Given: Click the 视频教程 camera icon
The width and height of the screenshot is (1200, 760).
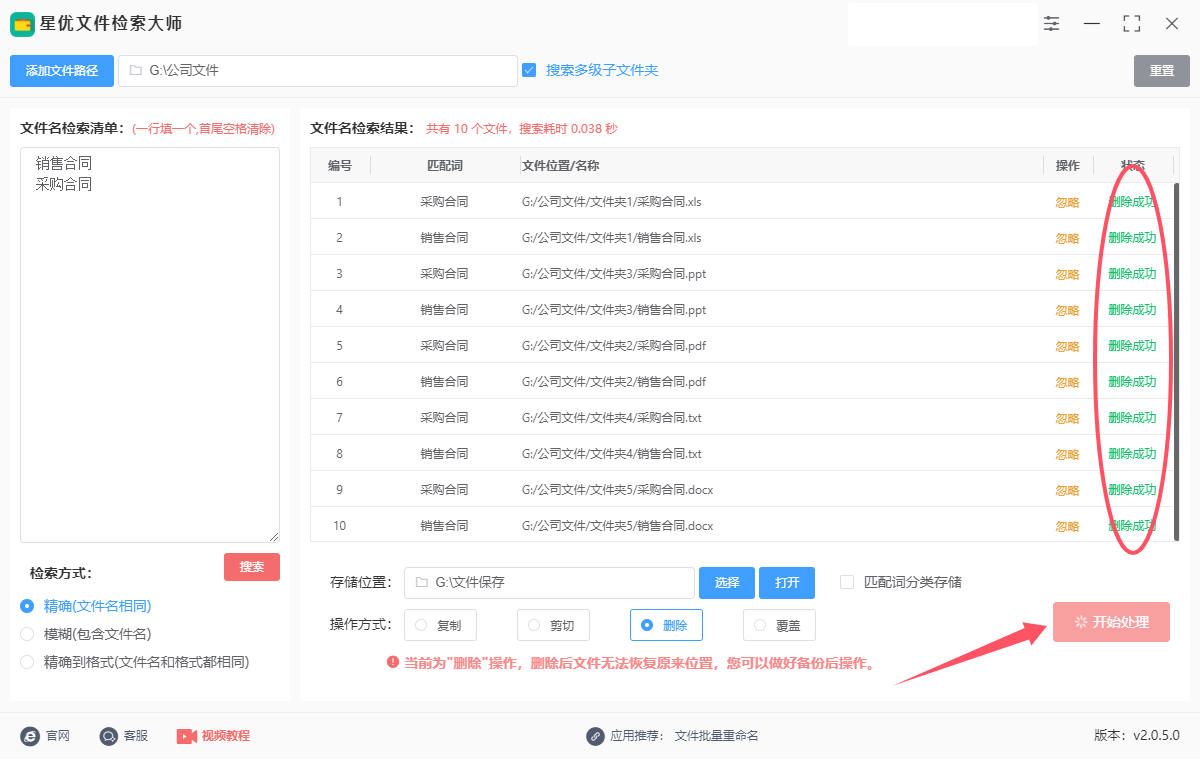Looking at the screenshot, I should [x=187, y=736].
